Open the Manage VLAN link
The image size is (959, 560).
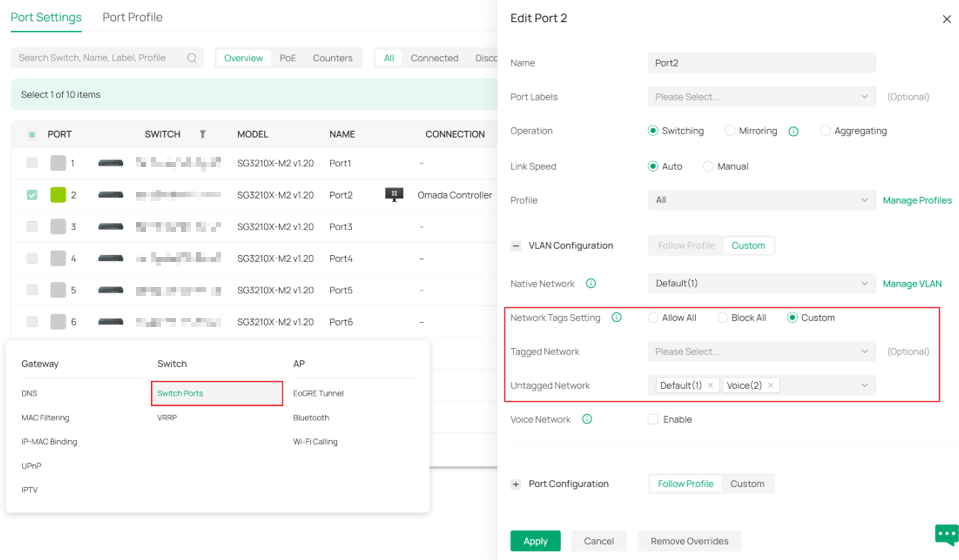[x=912, y=284]
